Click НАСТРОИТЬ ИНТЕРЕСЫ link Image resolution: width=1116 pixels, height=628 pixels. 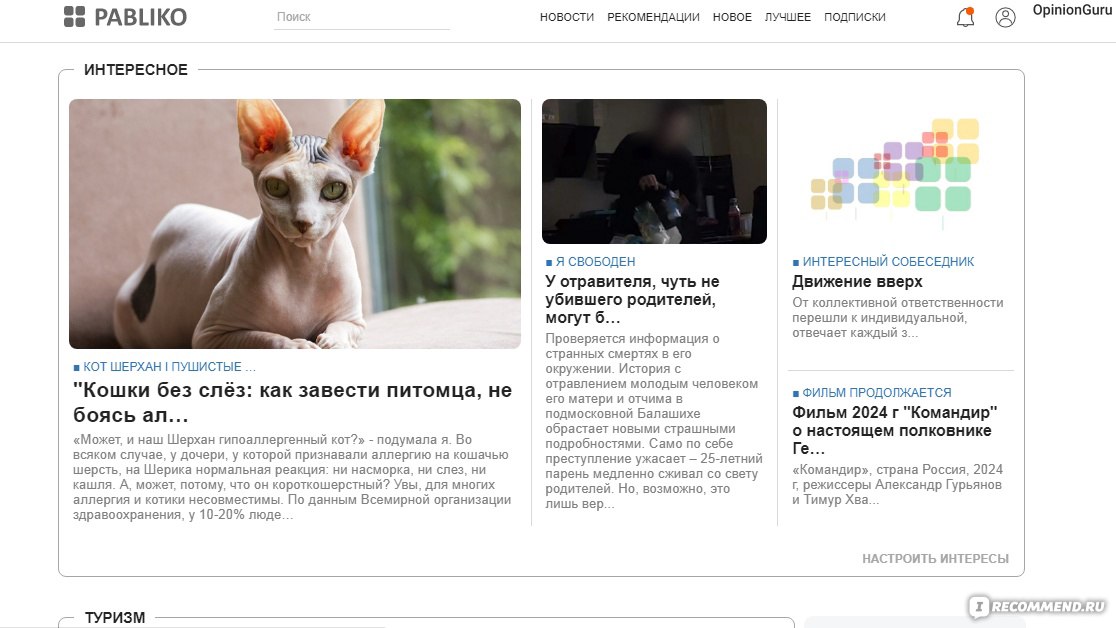click(x=935, y=558)
